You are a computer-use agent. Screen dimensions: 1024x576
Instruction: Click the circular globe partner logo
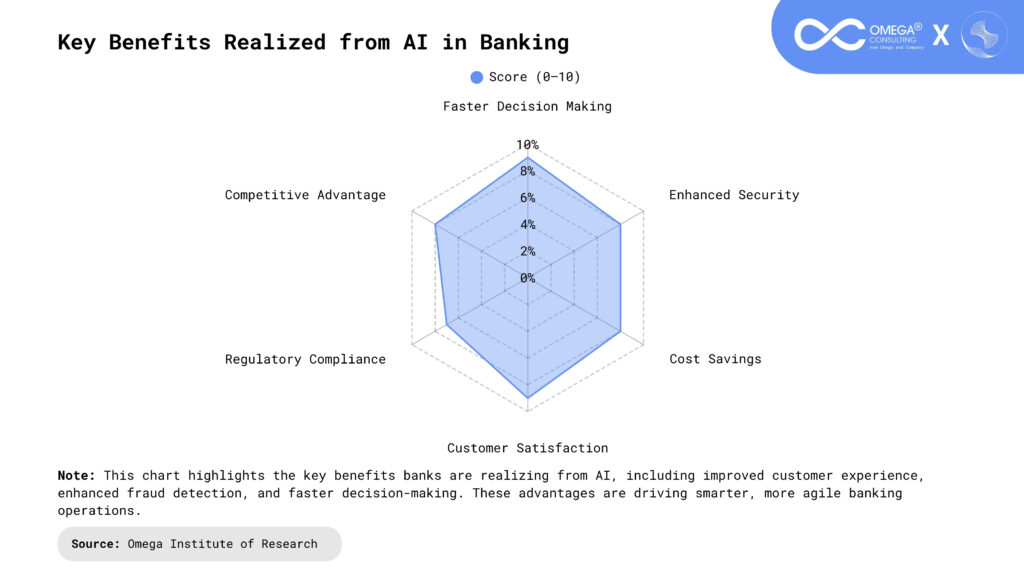pos(983,35)
